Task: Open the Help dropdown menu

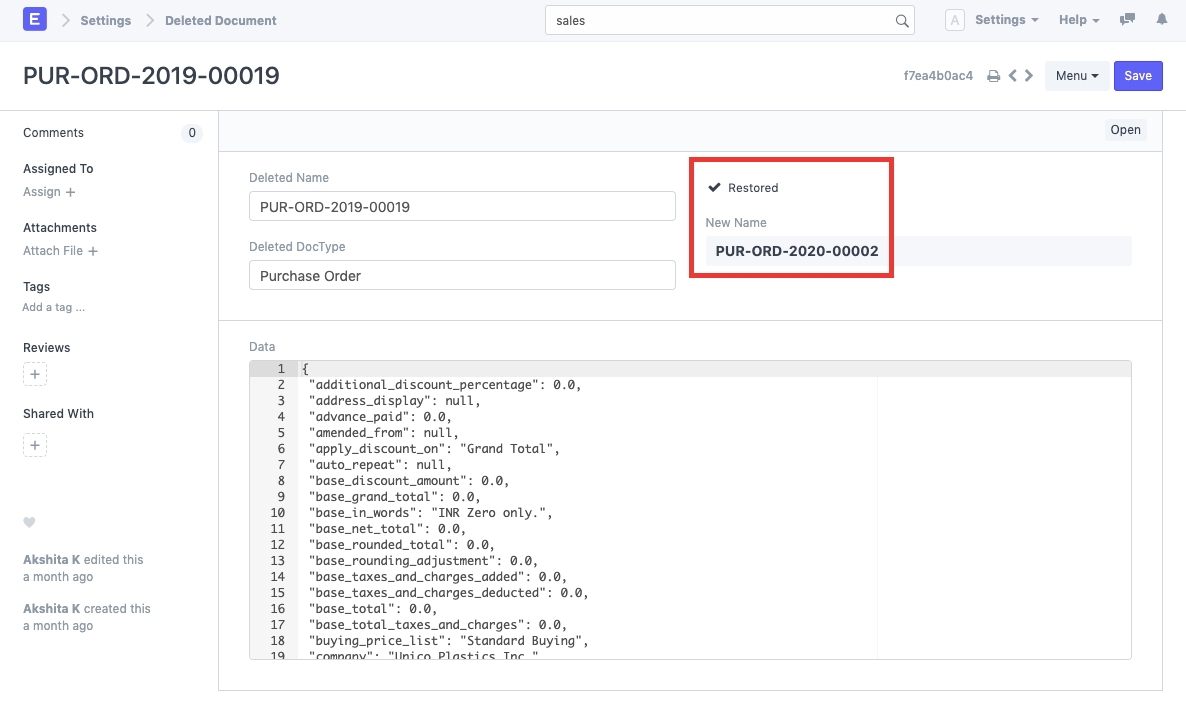Action: 1079,20
